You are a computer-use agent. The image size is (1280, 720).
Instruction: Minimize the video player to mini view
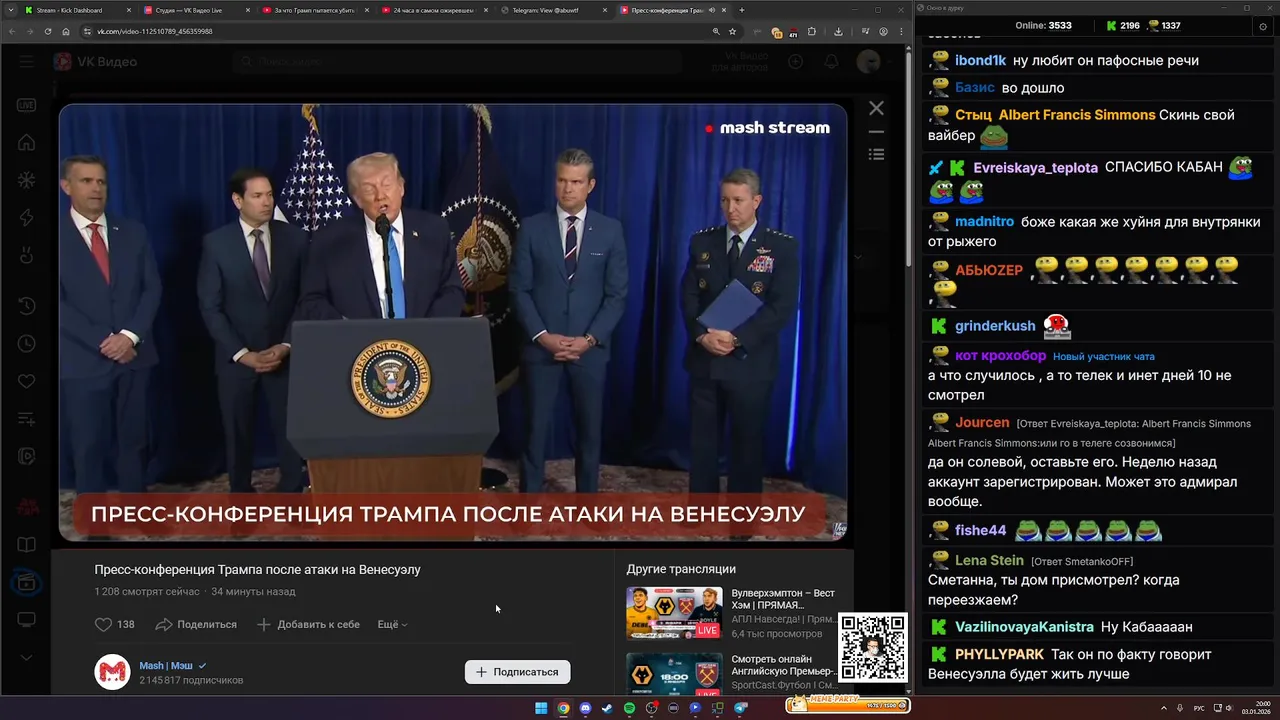tap(876, 132)
